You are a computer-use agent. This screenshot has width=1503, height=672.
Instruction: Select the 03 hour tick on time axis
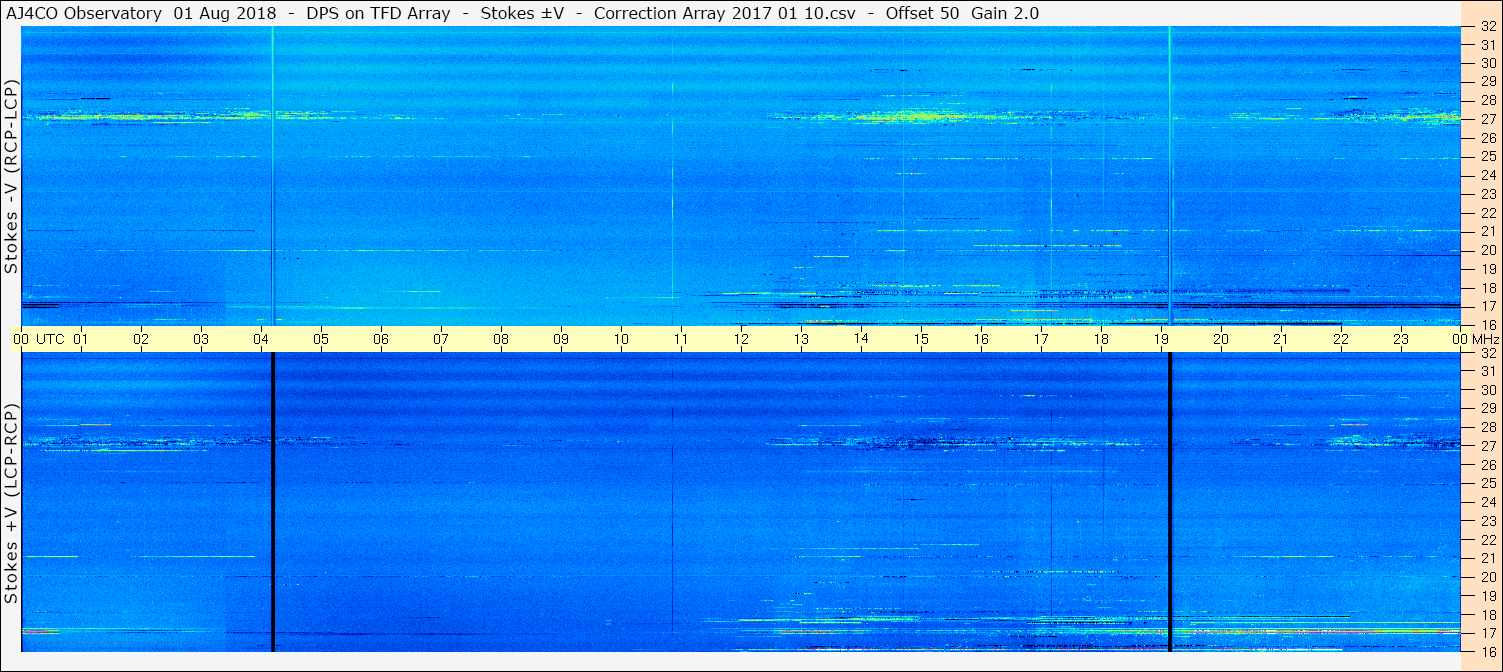click(201, 340)
